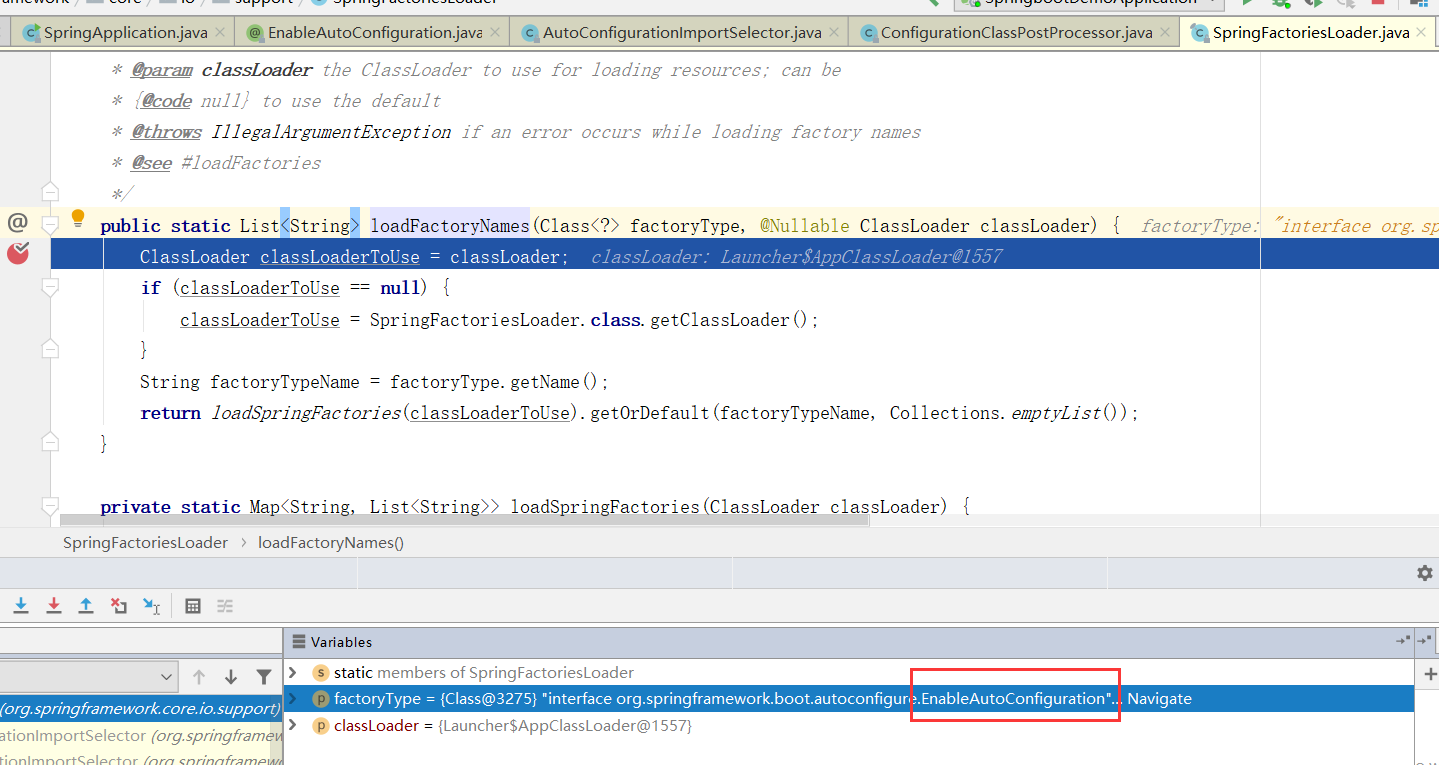This screenshot has height=765, width=1439.
Task: Click the Run to Cursor icon
Action: (x=151, y=605)
